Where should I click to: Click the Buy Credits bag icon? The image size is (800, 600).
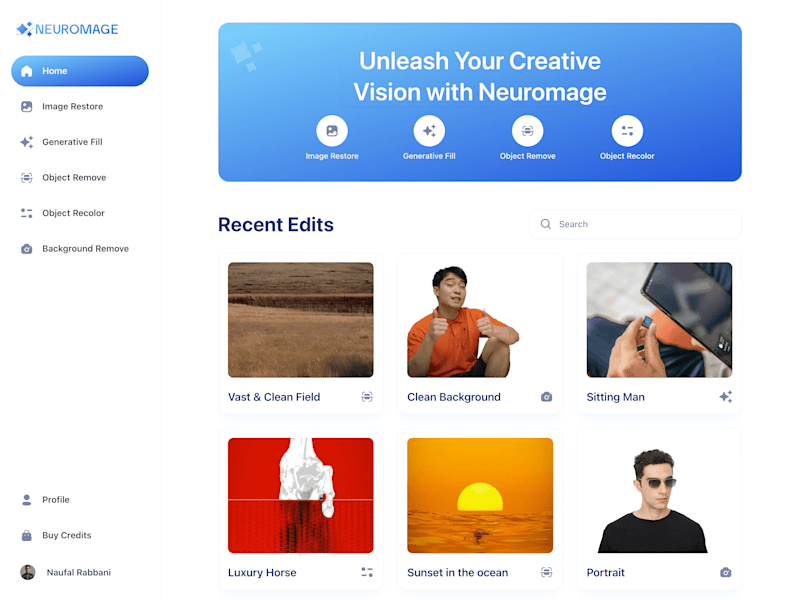click(27, 535)
